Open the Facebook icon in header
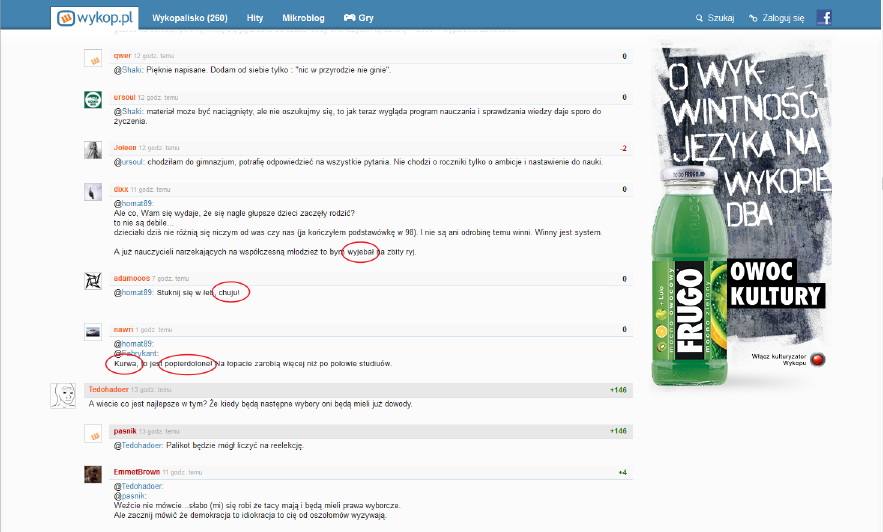This screenshot has width=883, height=532. click(x=824, y=17)
